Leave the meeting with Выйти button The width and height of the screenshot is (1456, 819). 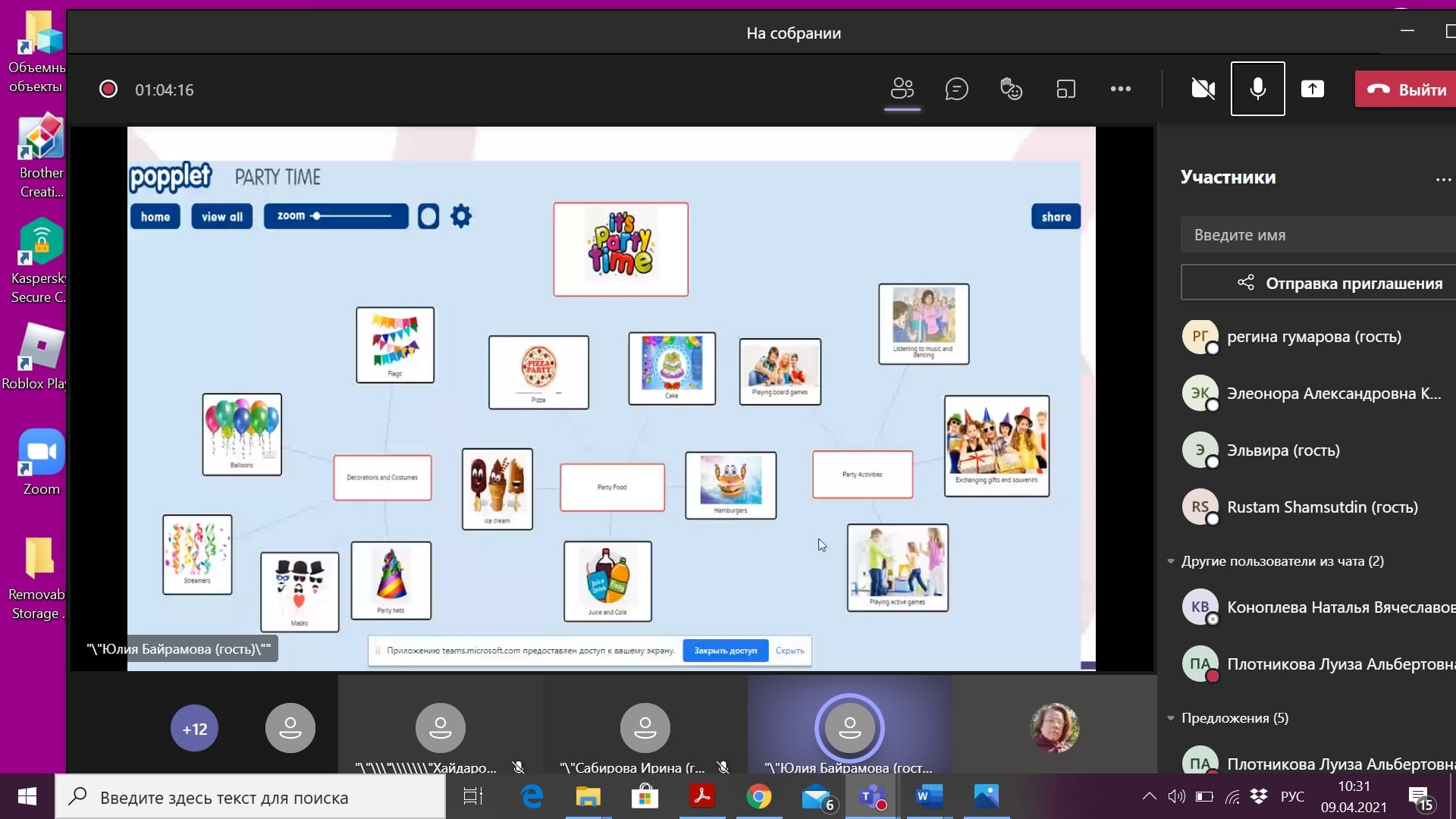(1407, 89)
